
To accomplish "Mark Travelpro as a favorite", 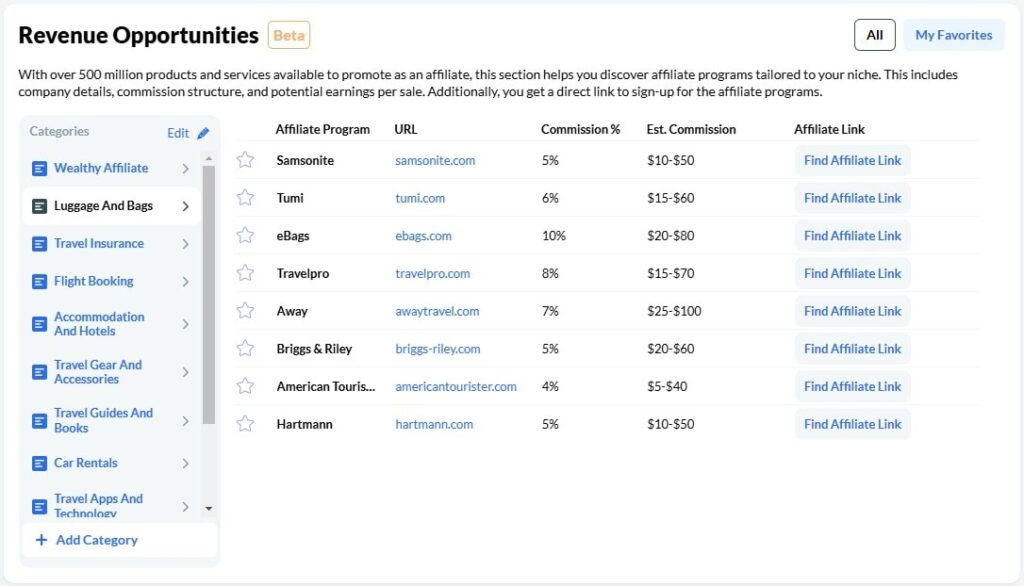I will pyautogui.click(x=245, y=272).
